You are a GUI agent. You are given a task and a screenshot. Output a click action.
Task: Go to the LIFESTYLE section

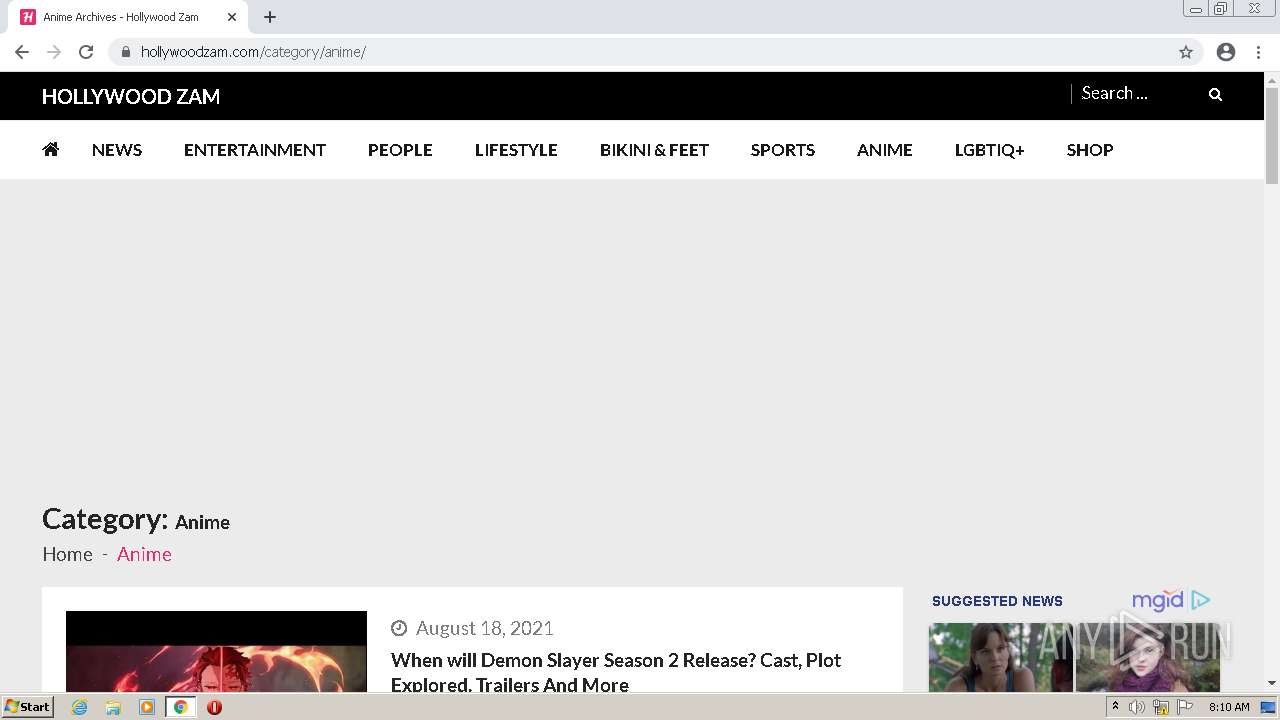(x=516, y=150)
